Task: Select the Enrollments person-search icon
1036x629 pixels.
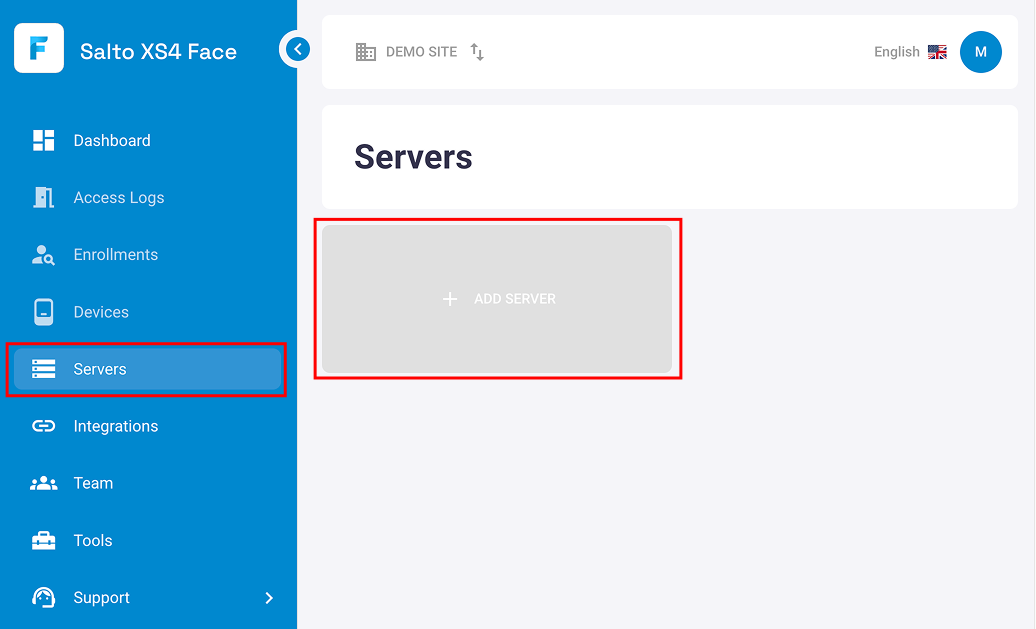Action: (44, 254)
